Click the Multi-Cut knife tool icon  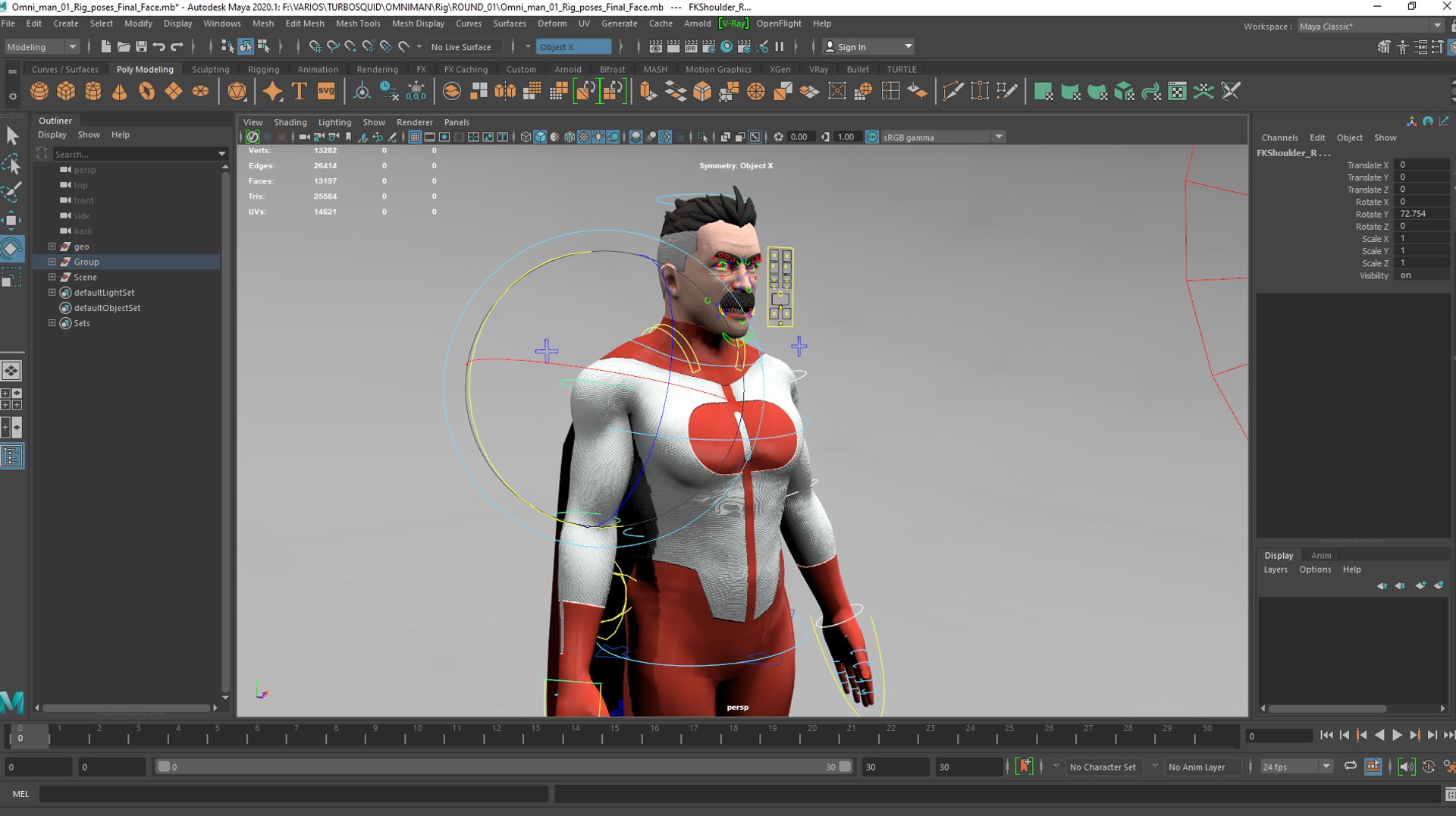(x=952, y=92)
